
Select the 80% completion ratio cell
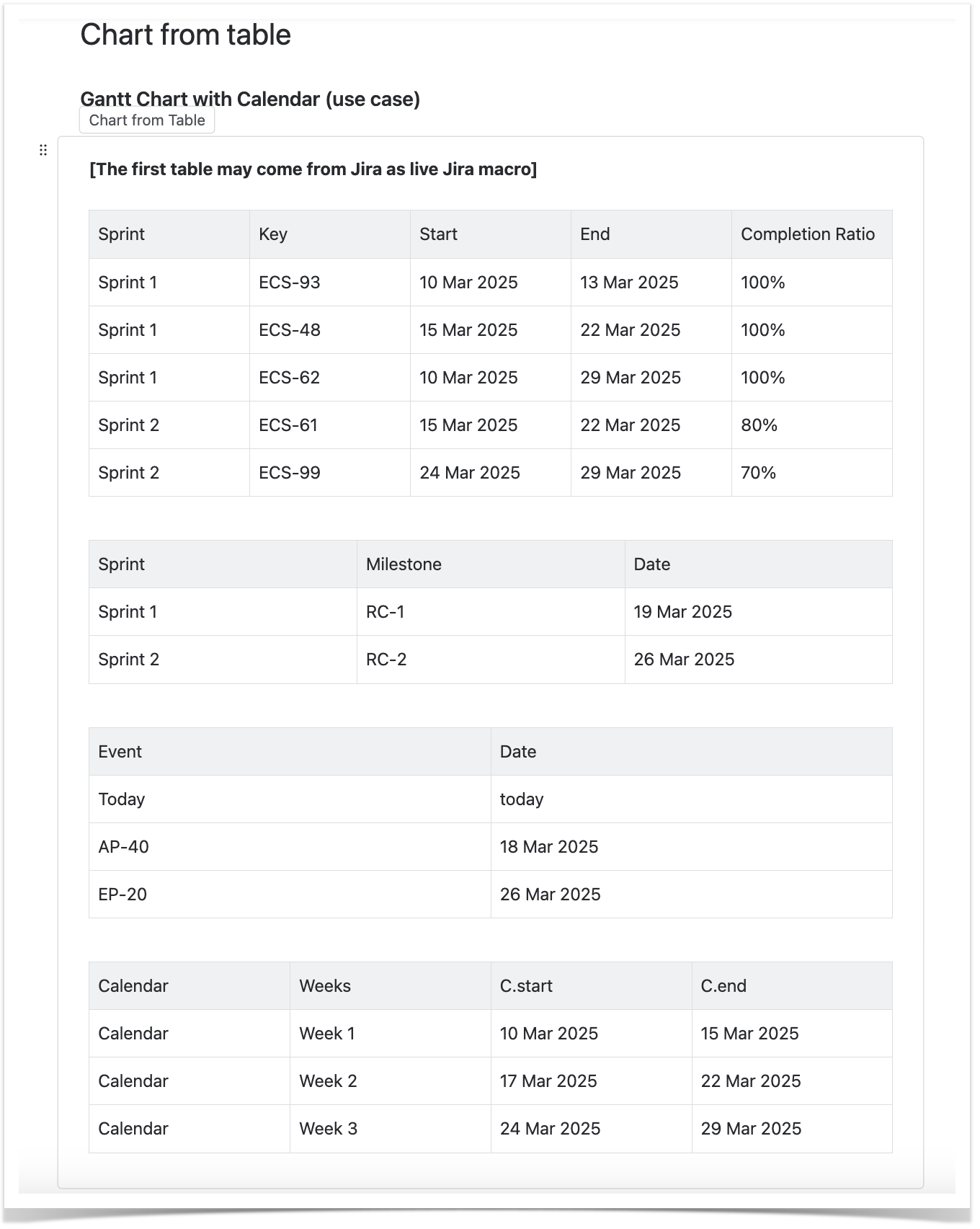pyautogui.click(x=759, y=425)
